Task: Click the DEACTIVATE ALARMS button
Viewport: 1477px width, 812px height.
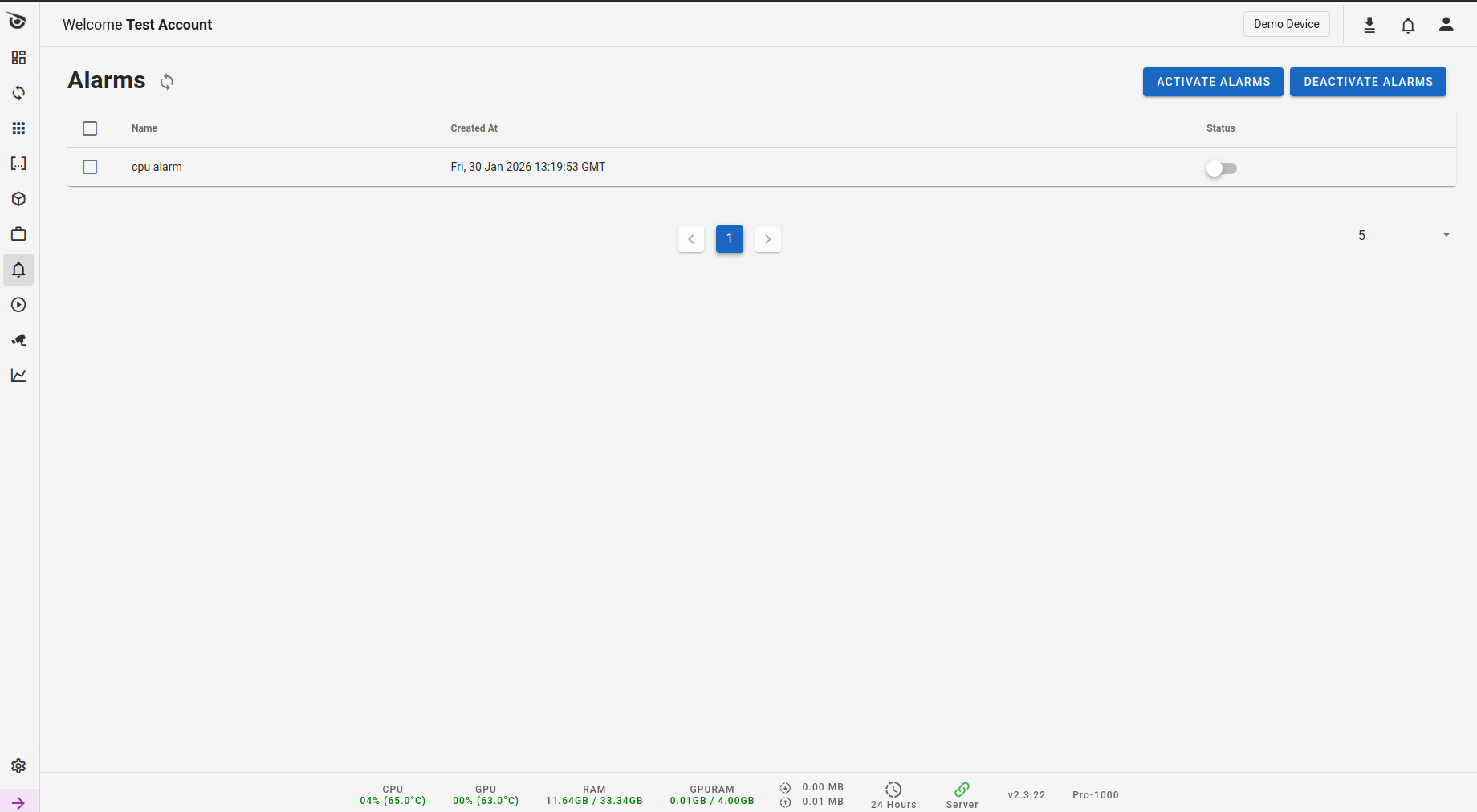Action: pos(1367,82)
